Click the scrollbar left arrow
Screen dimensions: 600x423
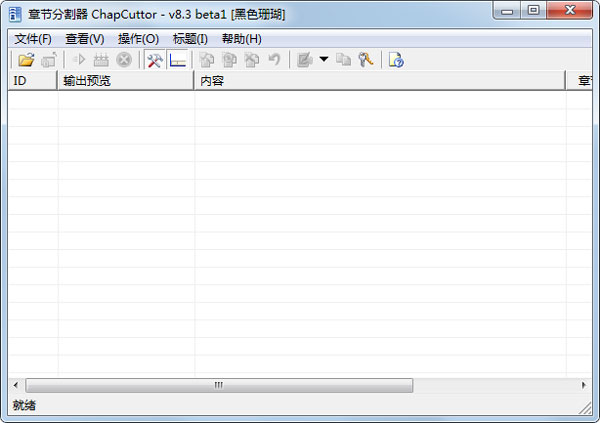(16, 385)
